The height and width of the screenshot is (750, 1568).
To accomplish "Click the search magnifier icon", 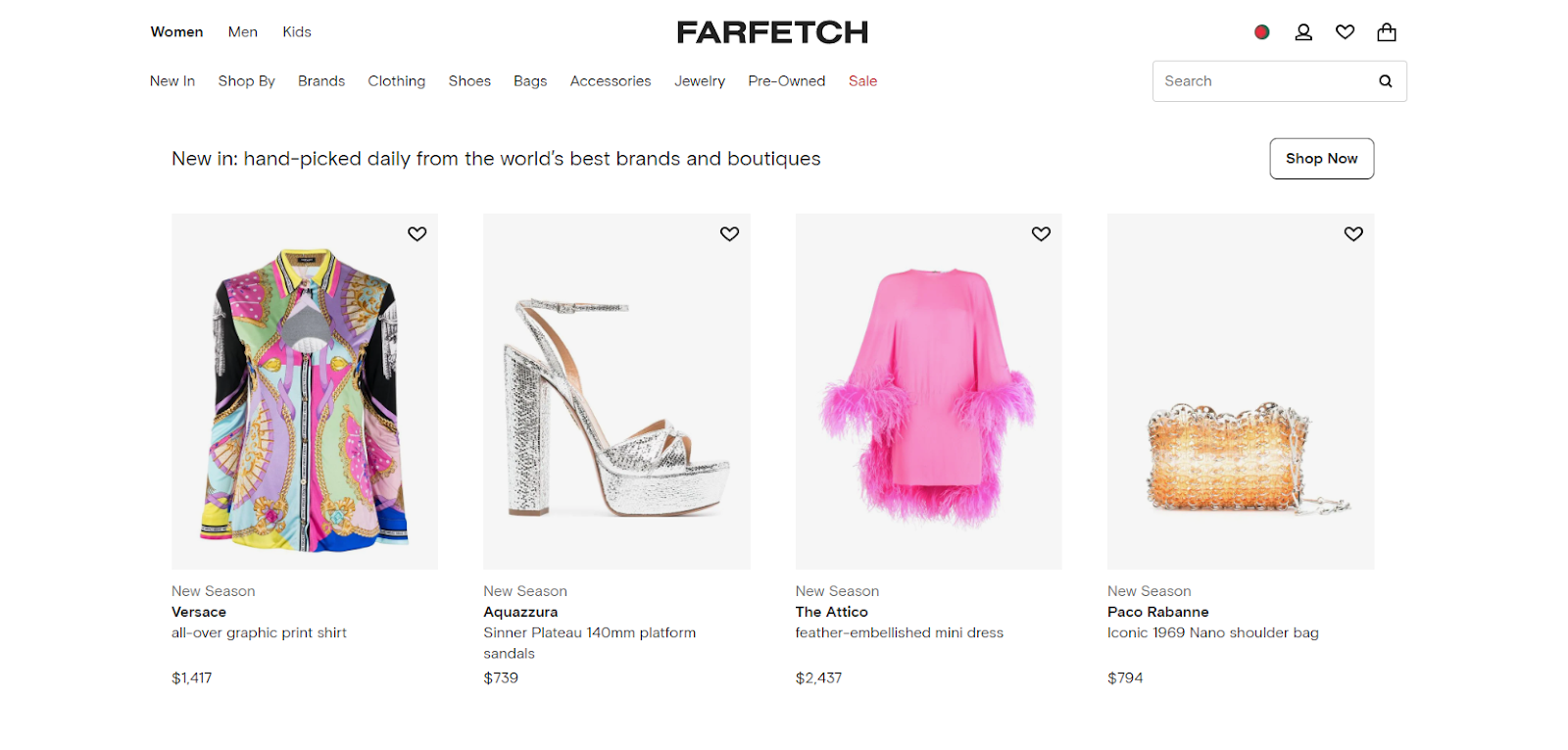I will pos(1386,81).
